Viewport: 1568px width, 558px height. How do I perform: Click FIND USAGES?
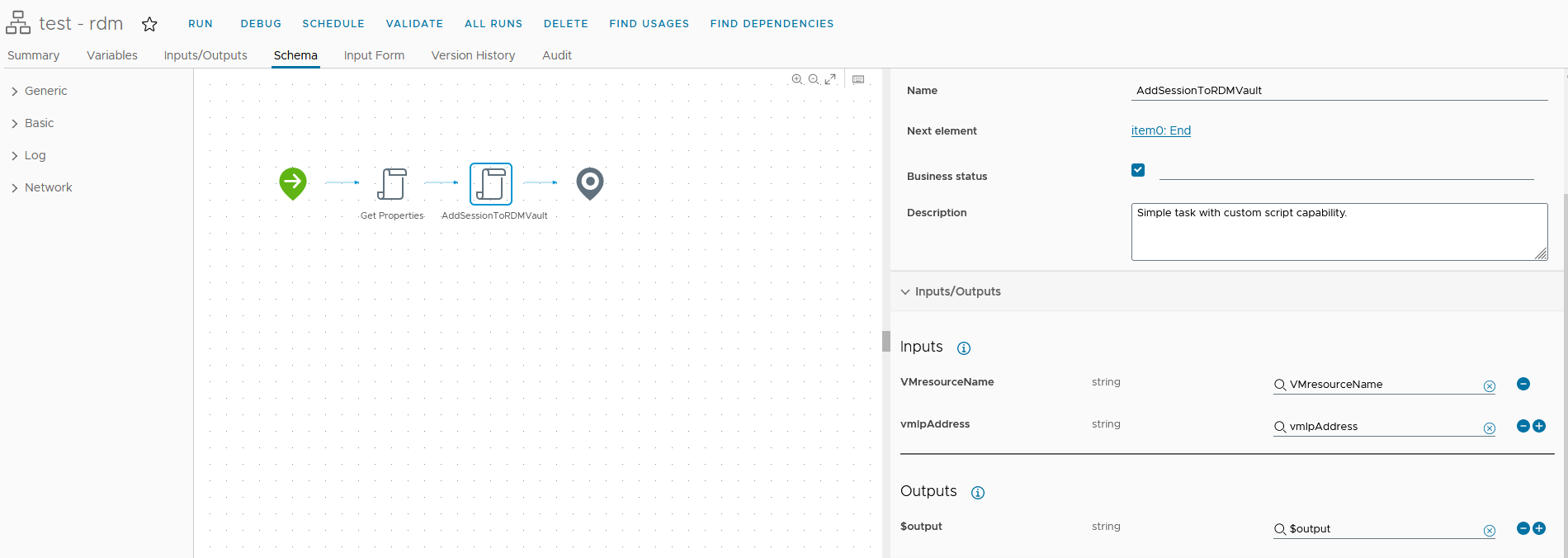point(649,24)
